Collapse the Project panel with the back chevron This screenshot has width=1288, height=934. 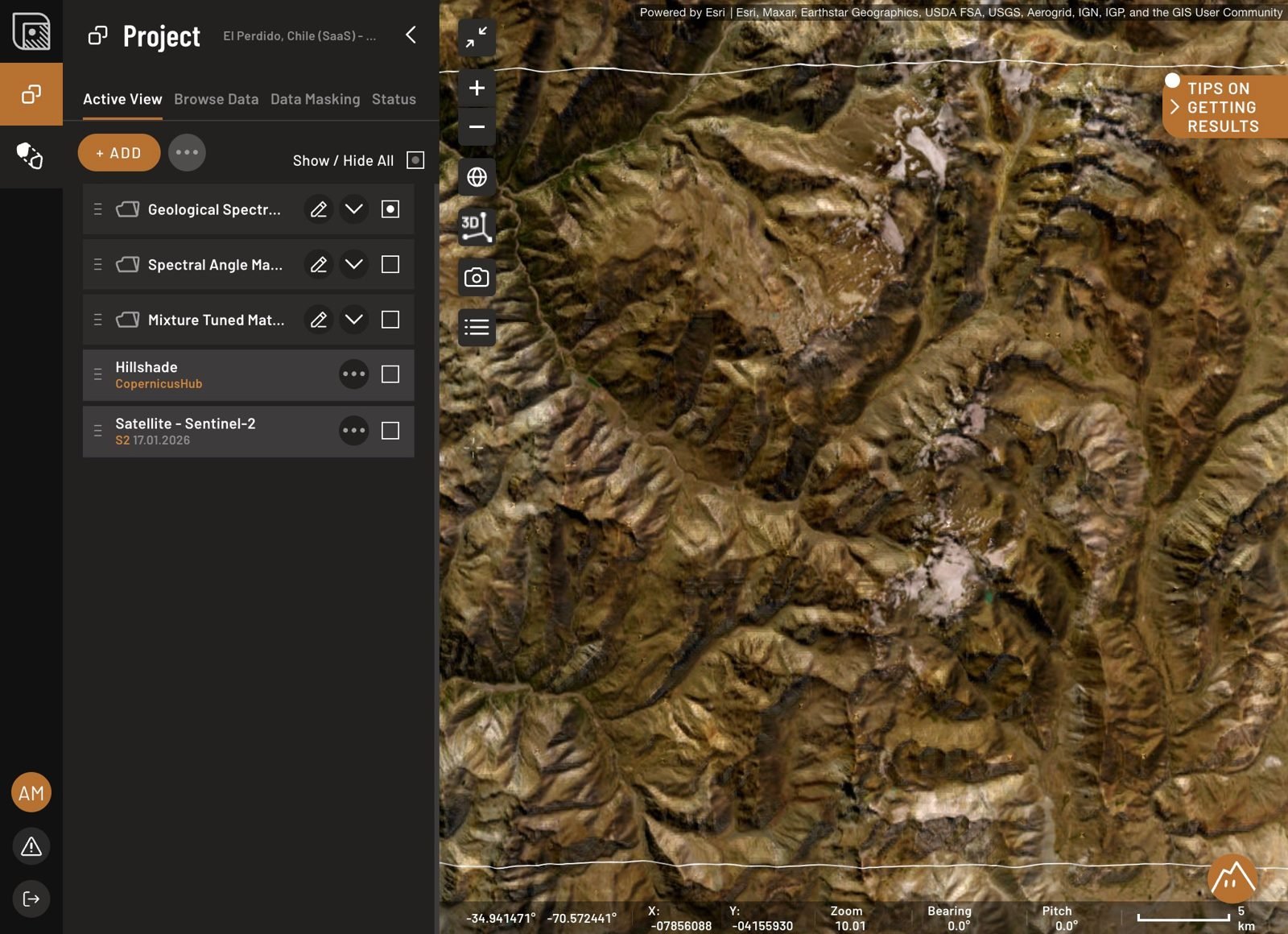pyautogui.click(x=411, y=35)
